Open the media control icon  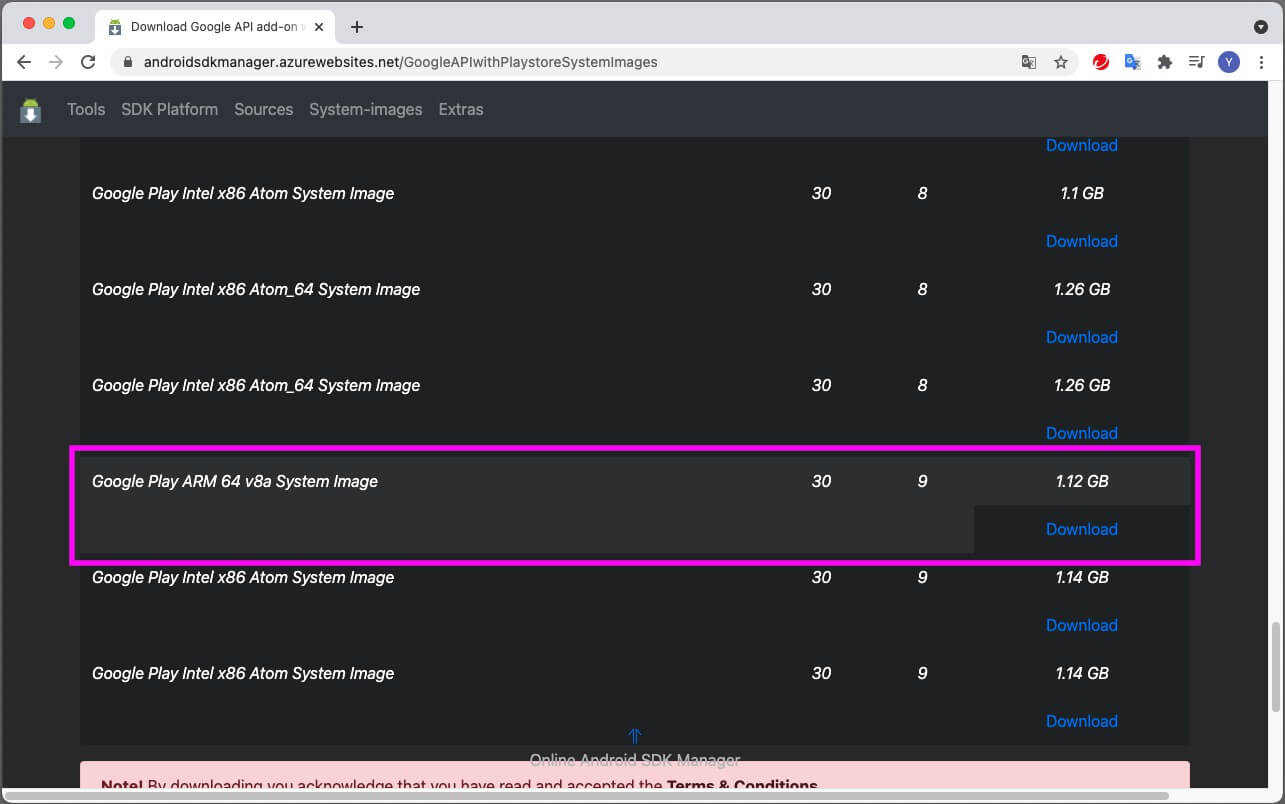[1196, 62]
